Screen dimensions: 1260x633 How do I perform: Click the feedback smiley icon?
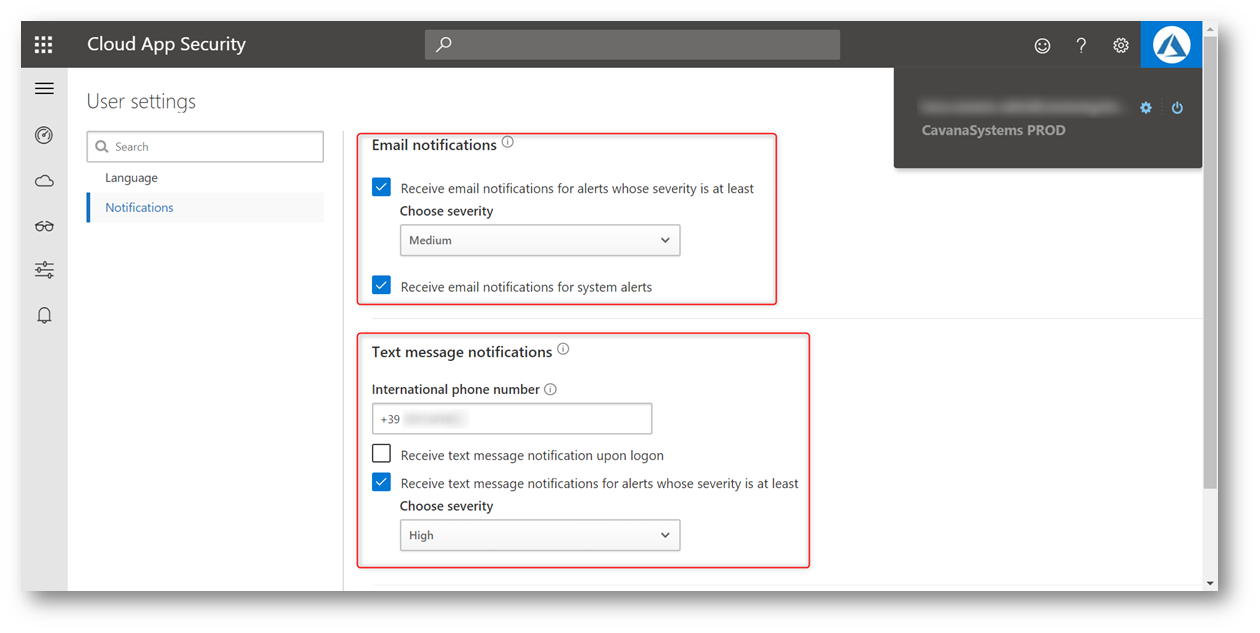(x=1042, y=45)
